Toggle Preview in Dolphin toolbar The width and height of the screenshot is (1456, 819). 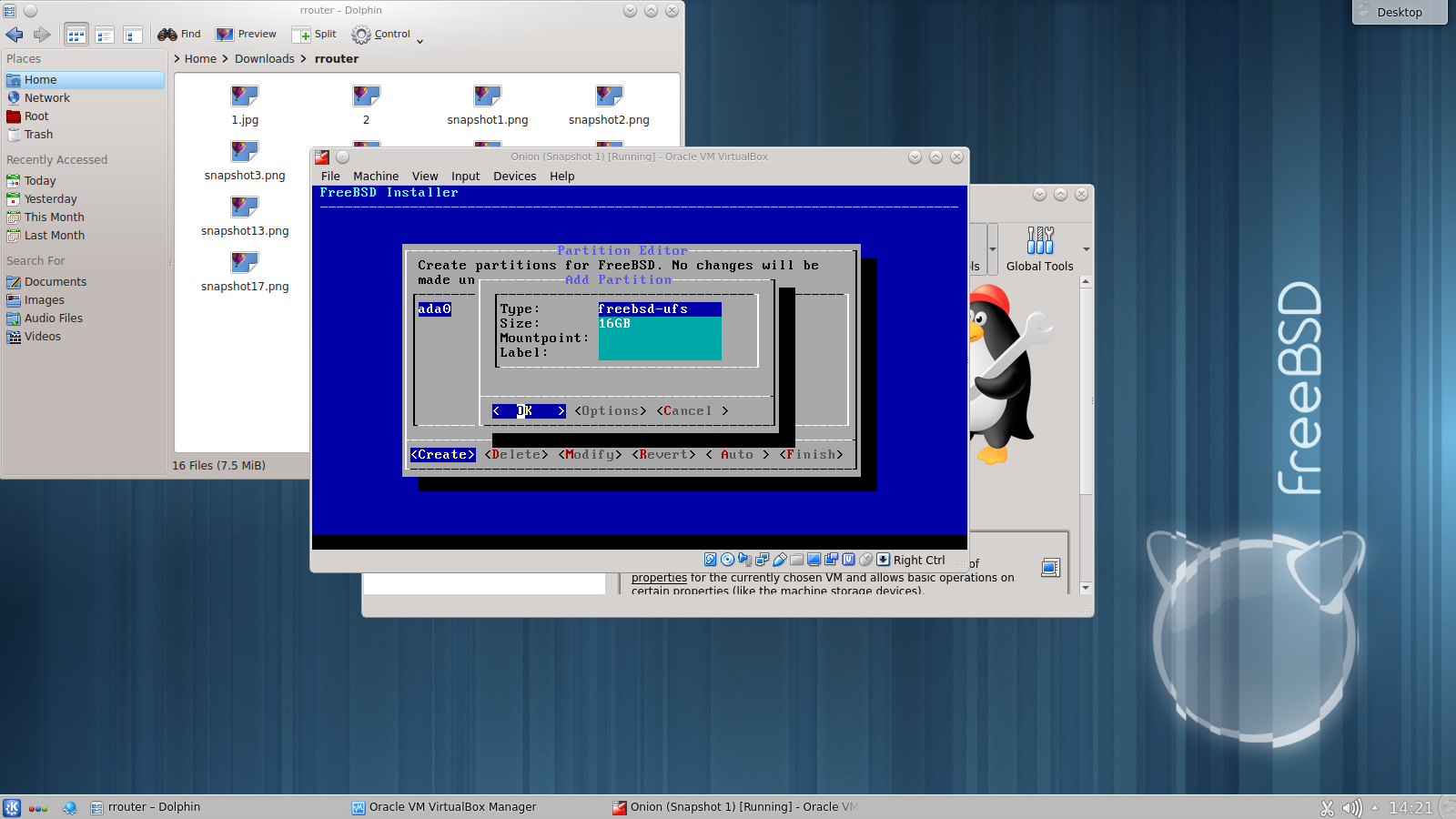tap(246, 35)
